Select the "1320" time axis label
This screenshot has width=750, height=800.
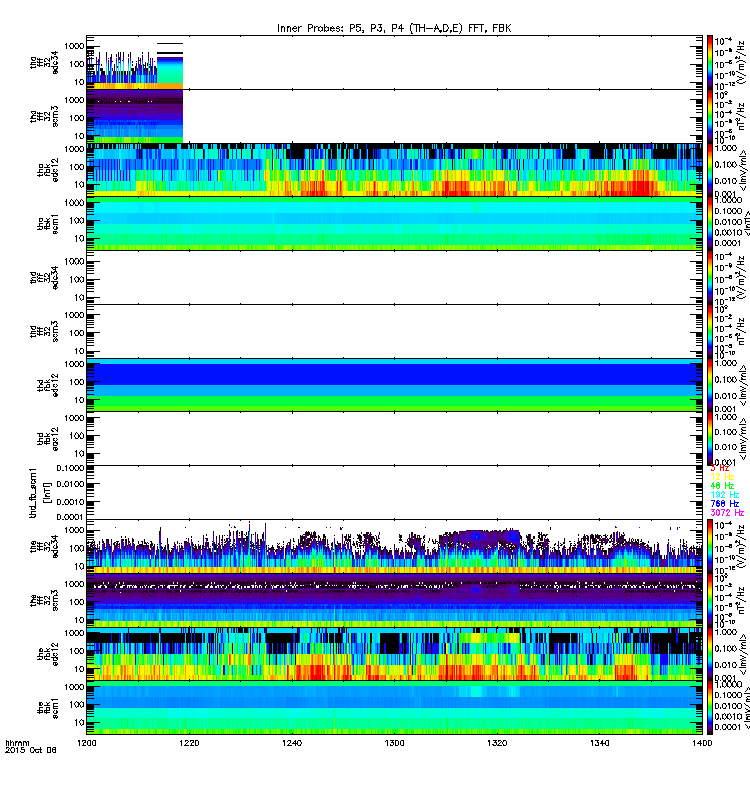click(497, 743)
